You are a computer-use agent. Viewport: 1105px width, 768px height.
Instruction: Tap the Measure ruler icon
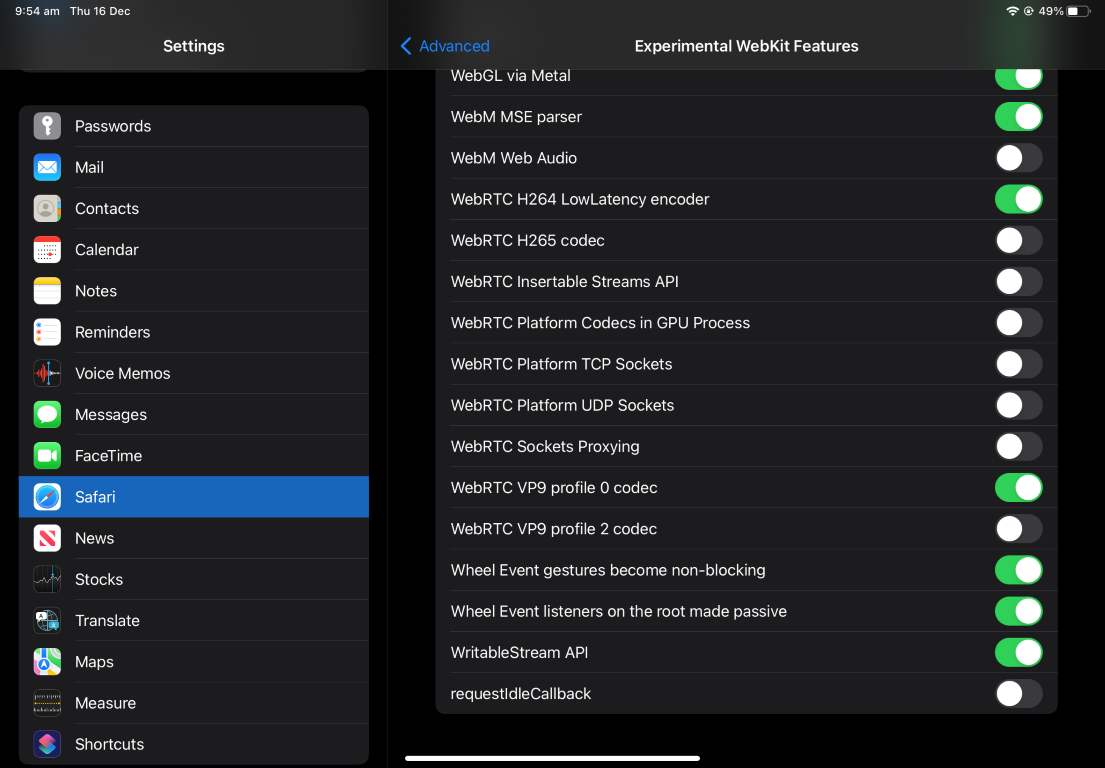pyautogui.click(x=47, y=703)
